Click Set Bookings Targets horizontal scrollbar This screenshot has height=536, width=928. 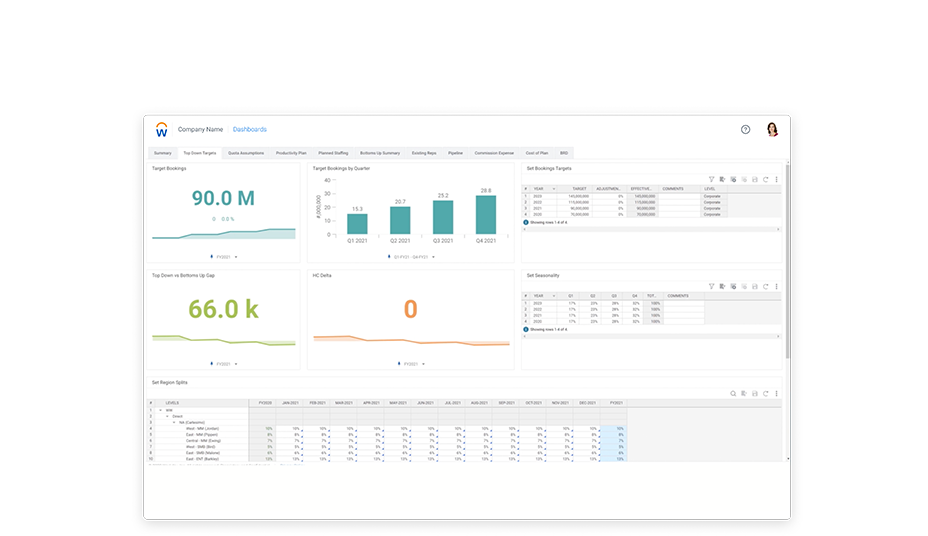click(651, 229)
